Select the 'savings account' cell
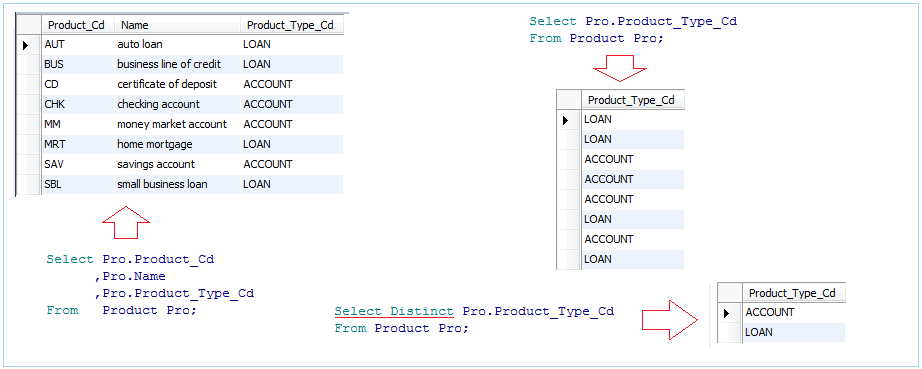 click(178, 164)
